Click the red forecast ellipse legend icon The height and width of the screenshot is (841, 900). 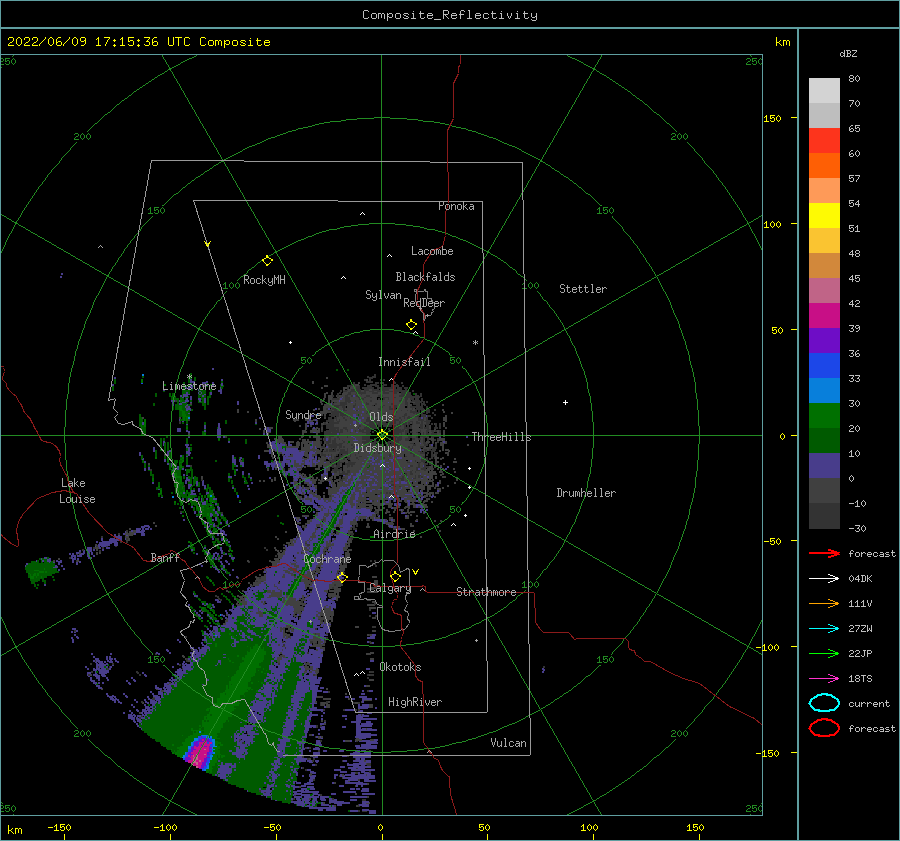point(824,728)
